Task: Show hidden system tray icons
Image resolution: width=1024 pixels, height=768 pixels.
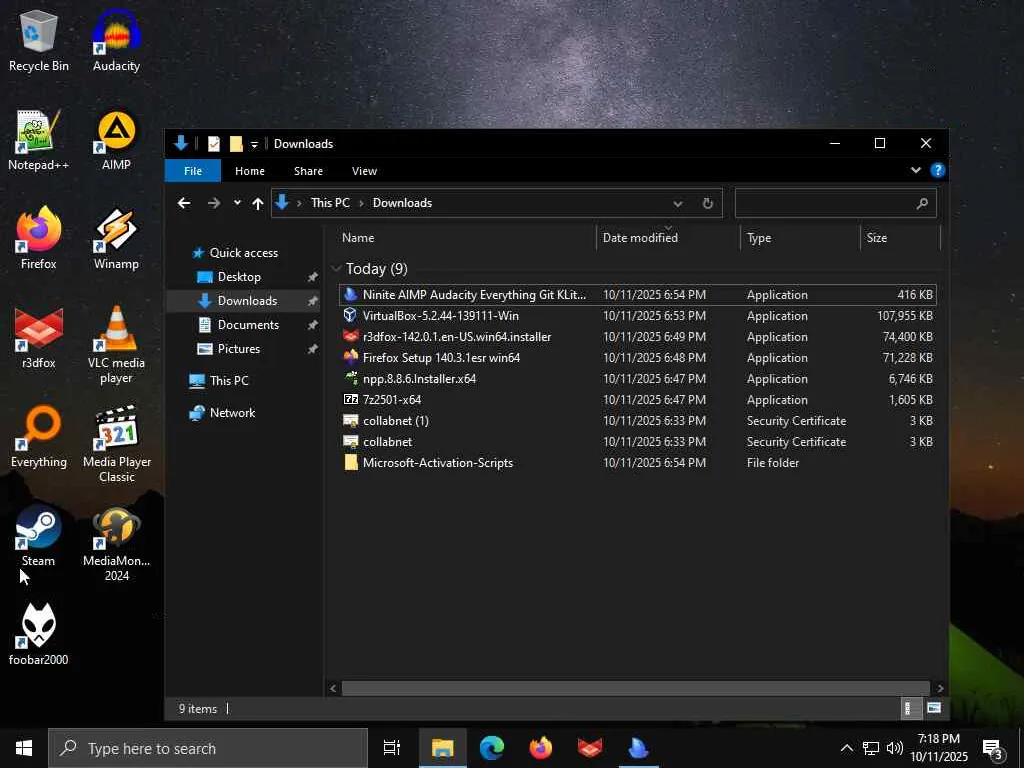Action: tap(846, 748)
